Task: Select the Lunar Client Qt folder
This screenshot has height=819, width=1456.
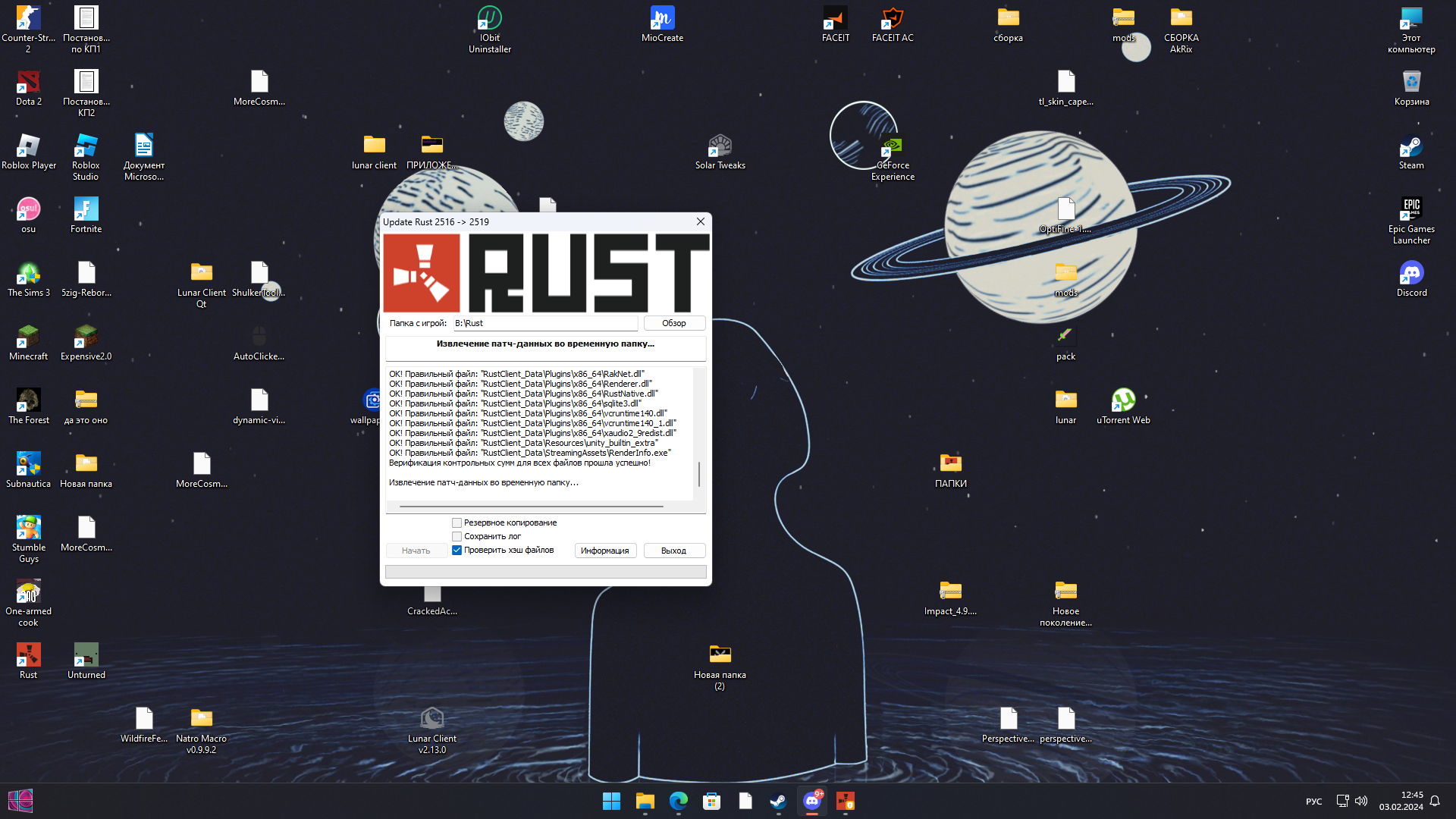Action: click(x=201, y=284)
